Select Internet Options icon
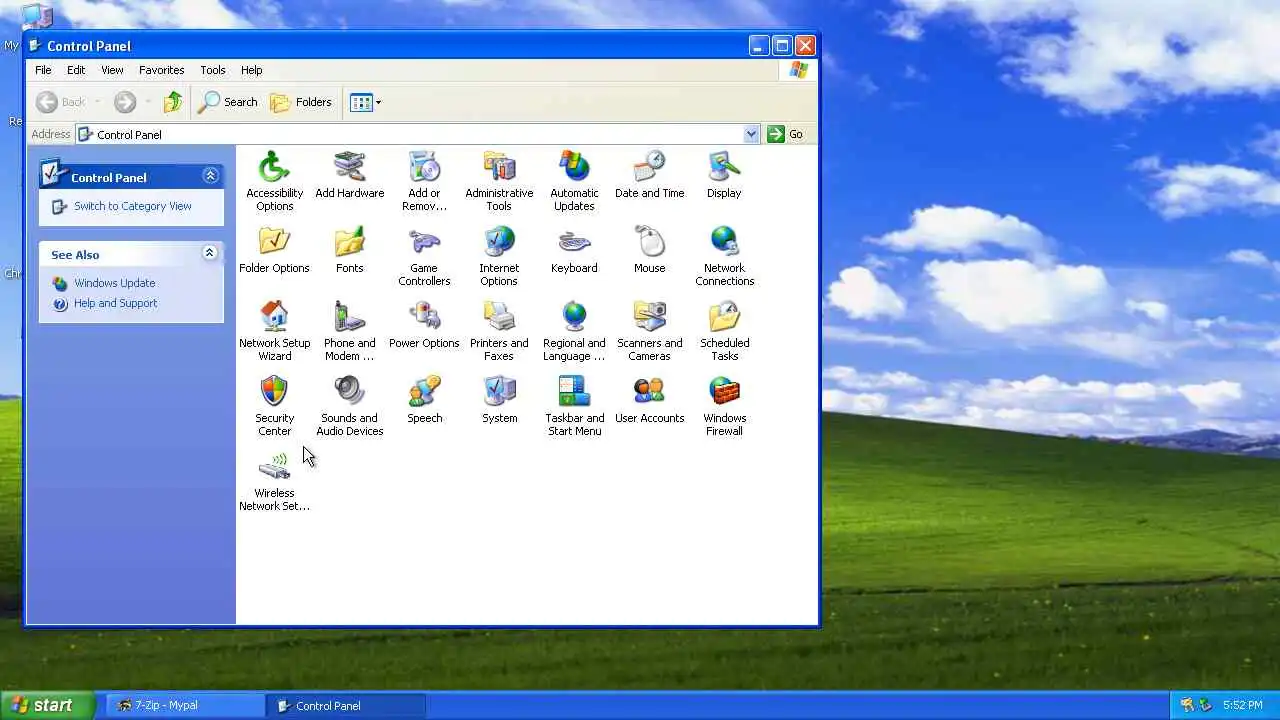This screenshot has height=720, width=1280. pos(499,256)
